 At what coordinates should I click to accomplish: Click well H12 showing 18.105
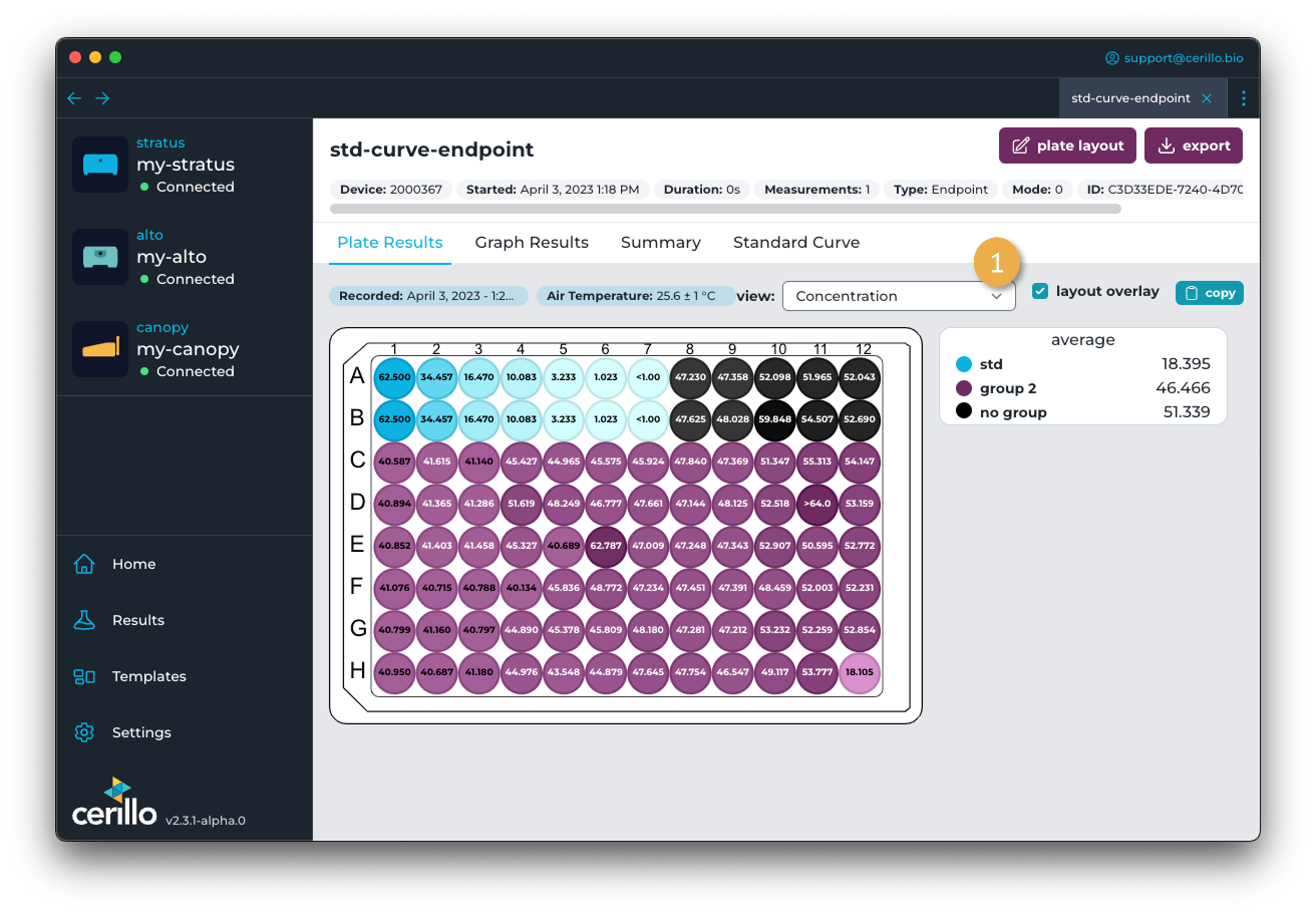[x=859, y=672]
